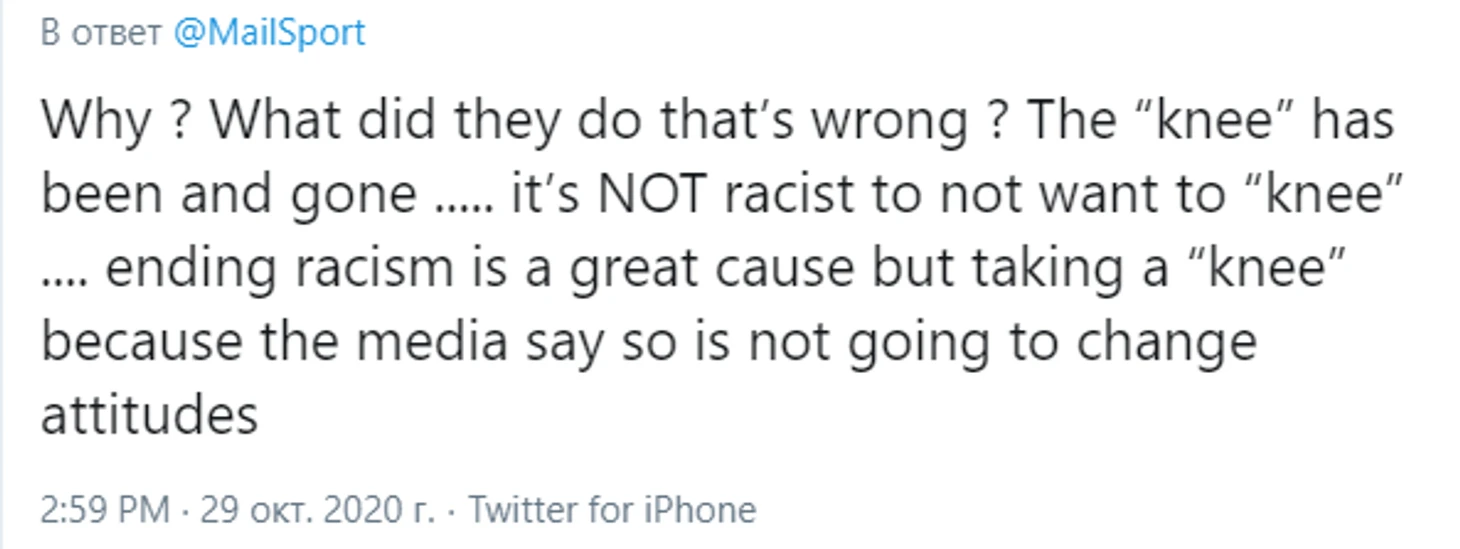Image resolution: width=1460 pixels, height=549 pixels.
Task: Open the @MailSport profile mention link
Action: (x=269, y=33)
